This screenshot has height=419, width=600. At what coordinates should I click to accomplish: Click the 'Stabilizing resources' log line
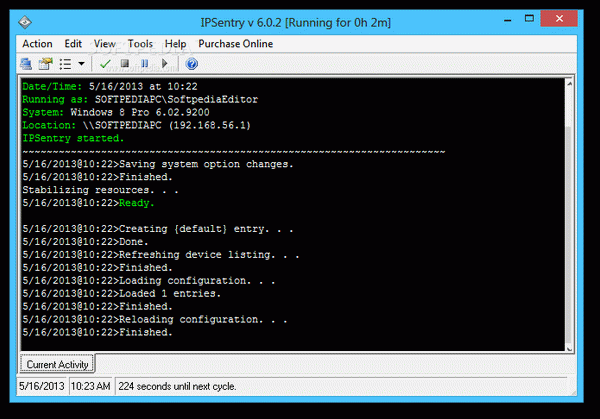click(100, 190)
